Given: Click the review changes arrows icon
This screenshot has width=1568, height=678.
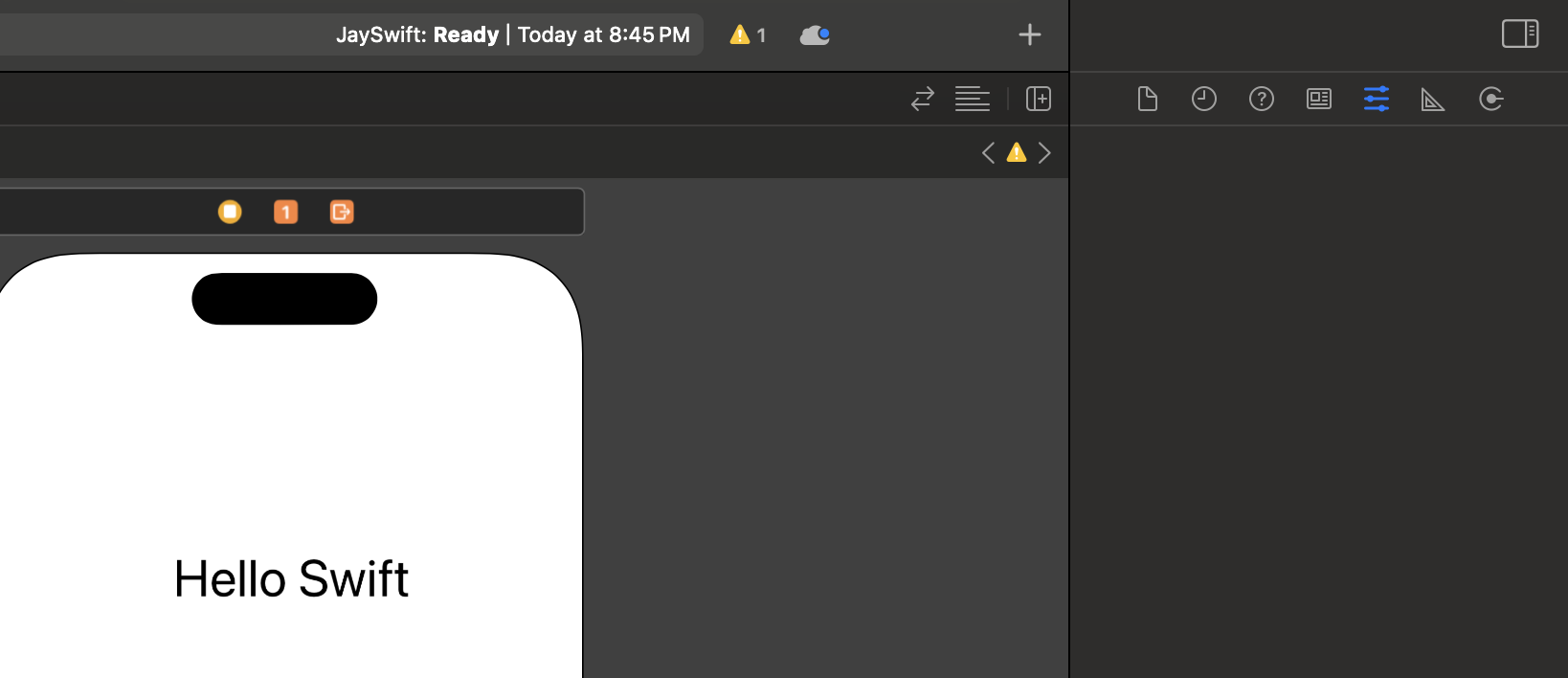Looking at the screenshot, I should [923, 99].
